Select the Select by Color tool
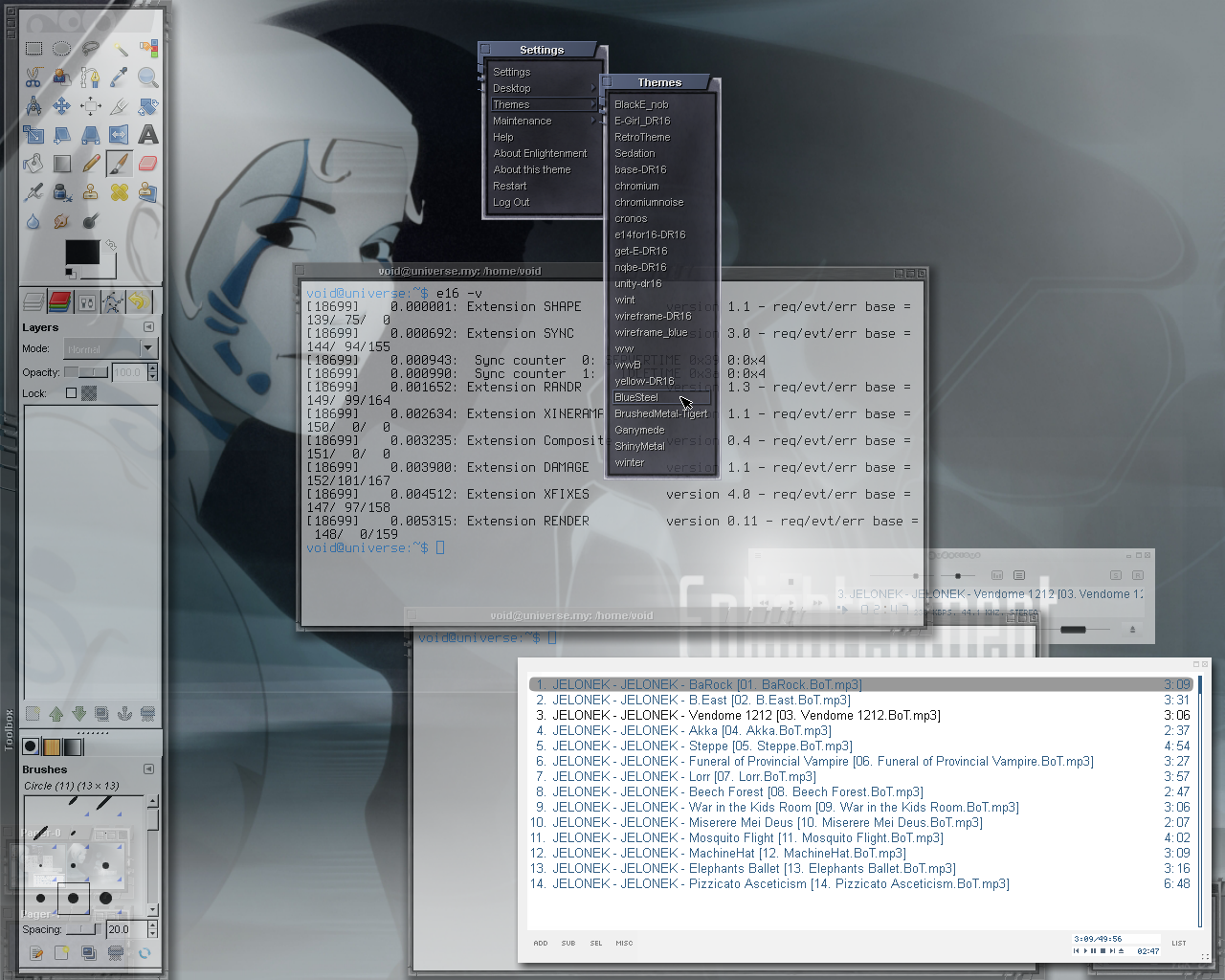 click(x=148, y=48)
